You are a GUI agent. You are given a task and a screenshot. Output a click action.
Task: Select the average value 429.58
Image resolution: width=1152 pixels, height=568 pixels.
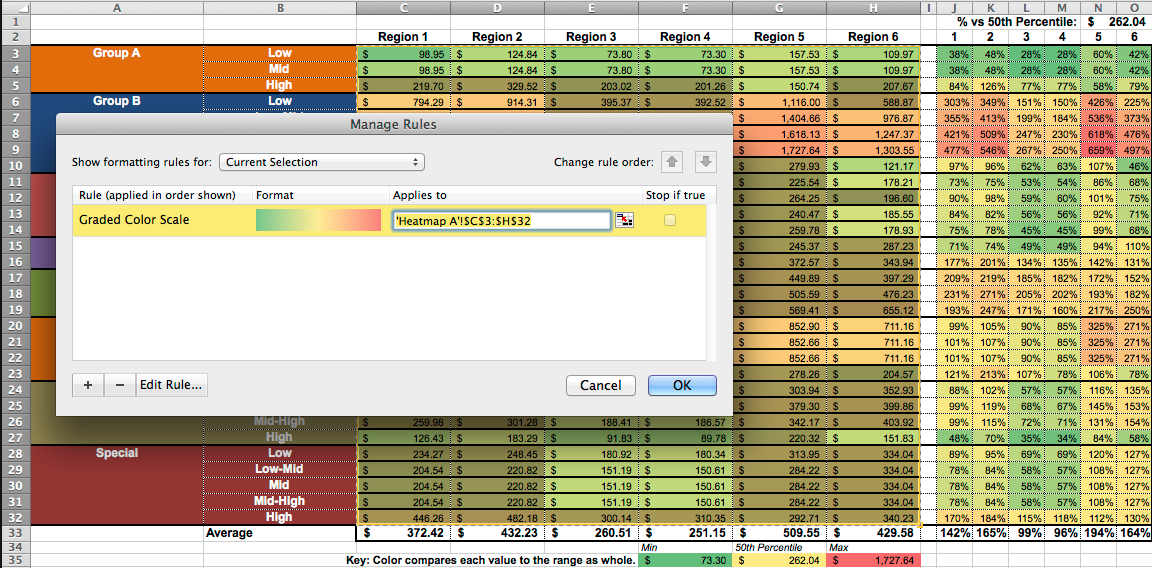point(873,533)
